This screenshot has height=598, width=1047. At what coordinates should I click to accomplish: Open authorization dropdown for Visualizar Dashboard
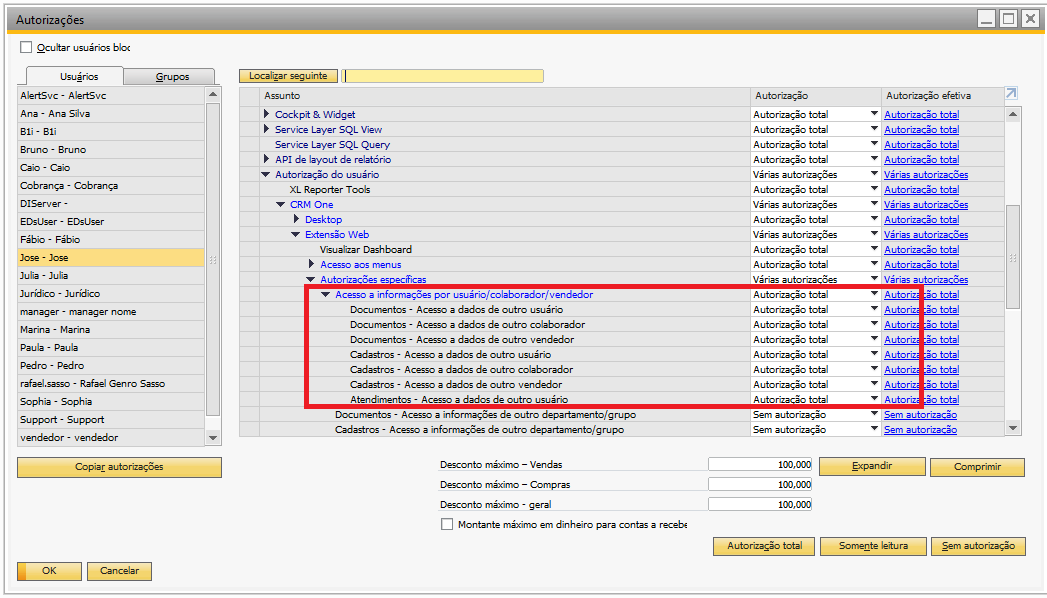click(874, 249)
